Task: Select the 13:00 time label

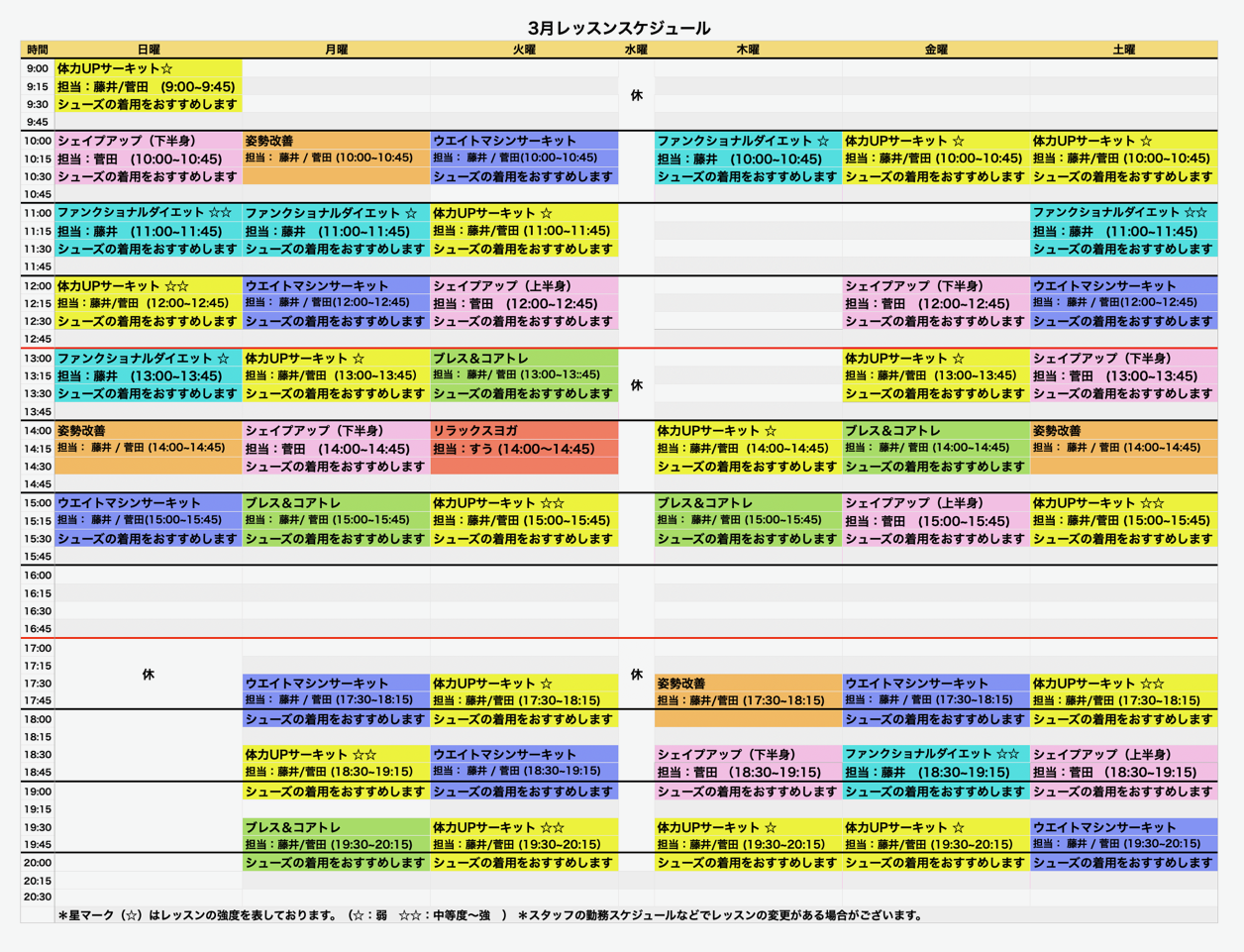Action: coord(38,359)
